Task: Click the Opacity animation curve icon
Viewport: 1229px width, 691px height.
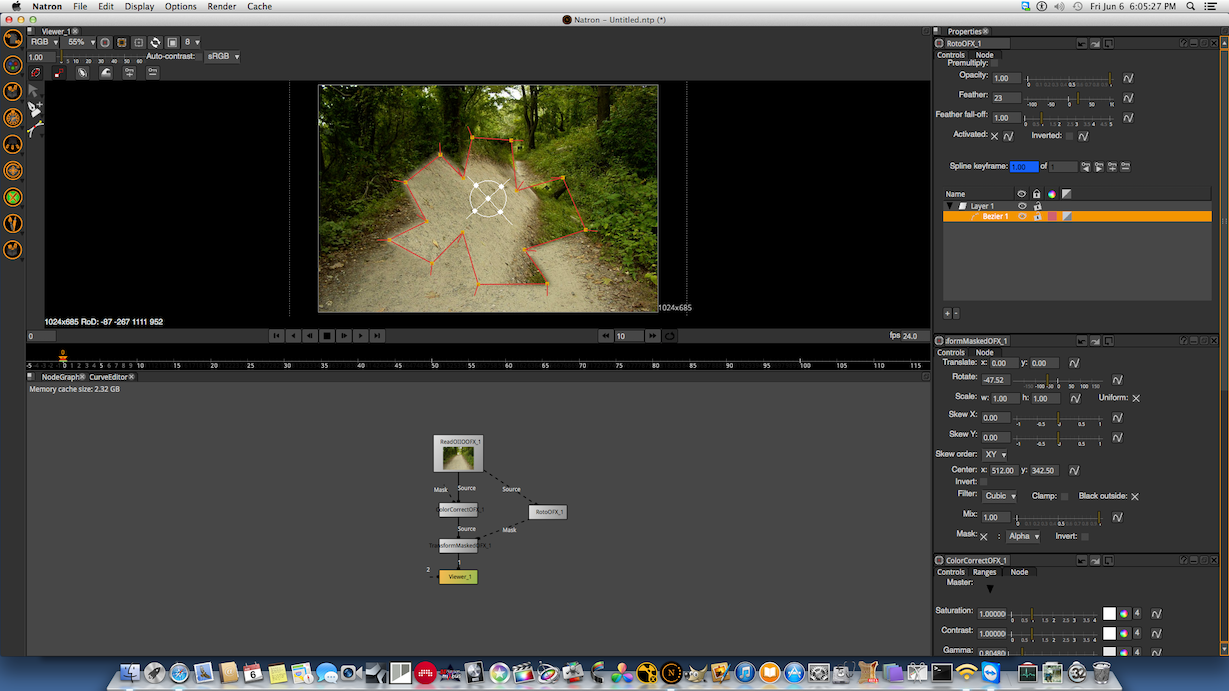Action: coord(1128,78)
